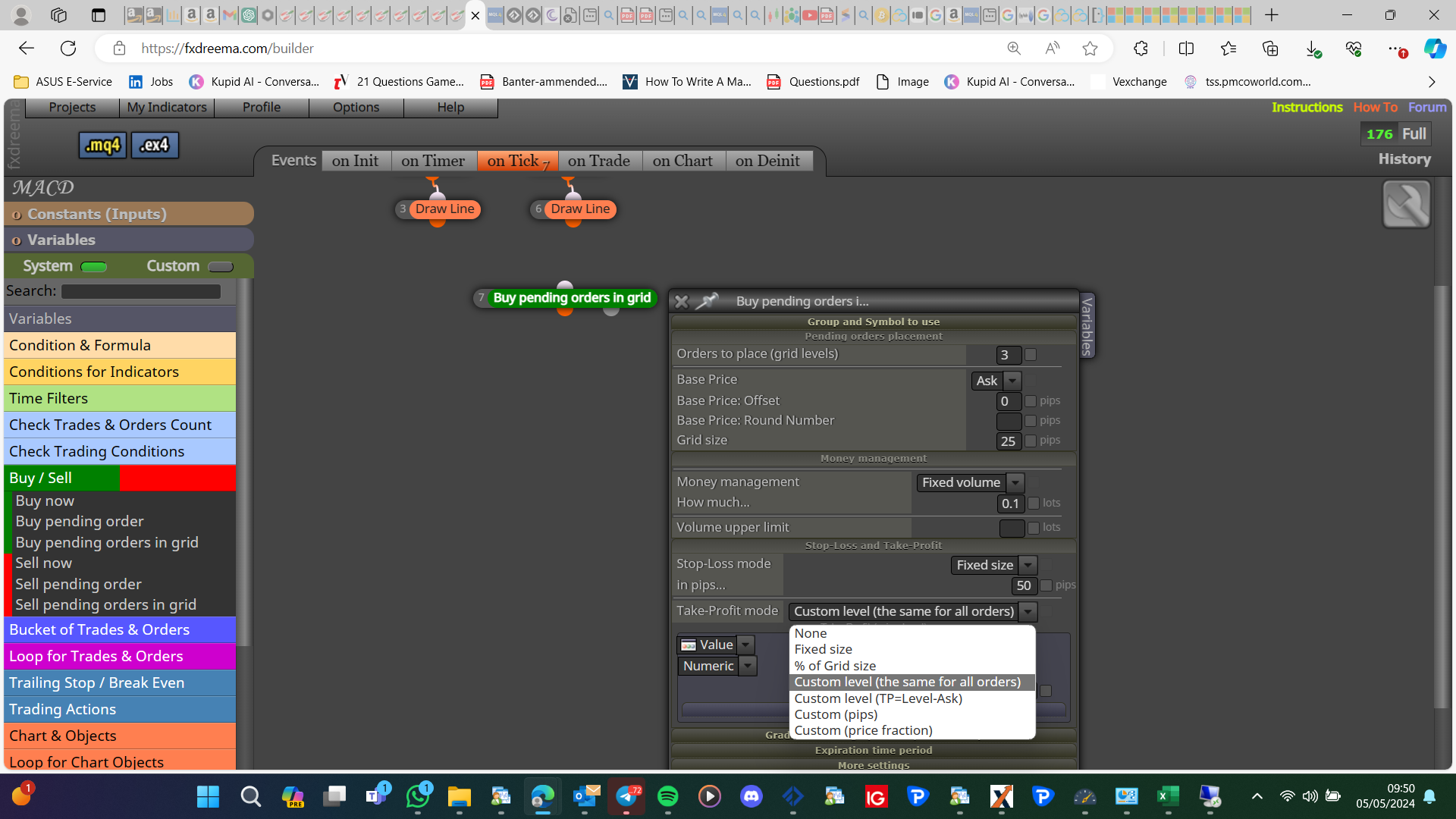Open the Forum link

[x=1427, y=108]
